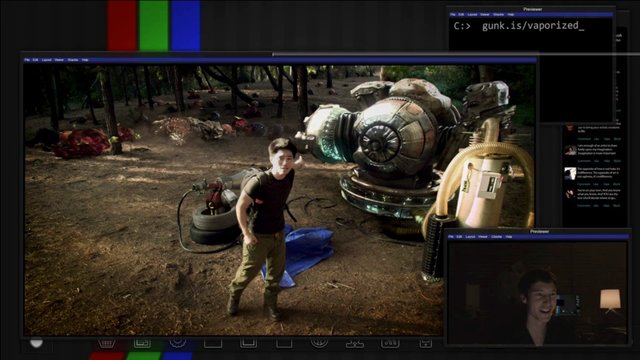
Task: Open Layout menu in top Previewer window
Action: click(472, 14)
